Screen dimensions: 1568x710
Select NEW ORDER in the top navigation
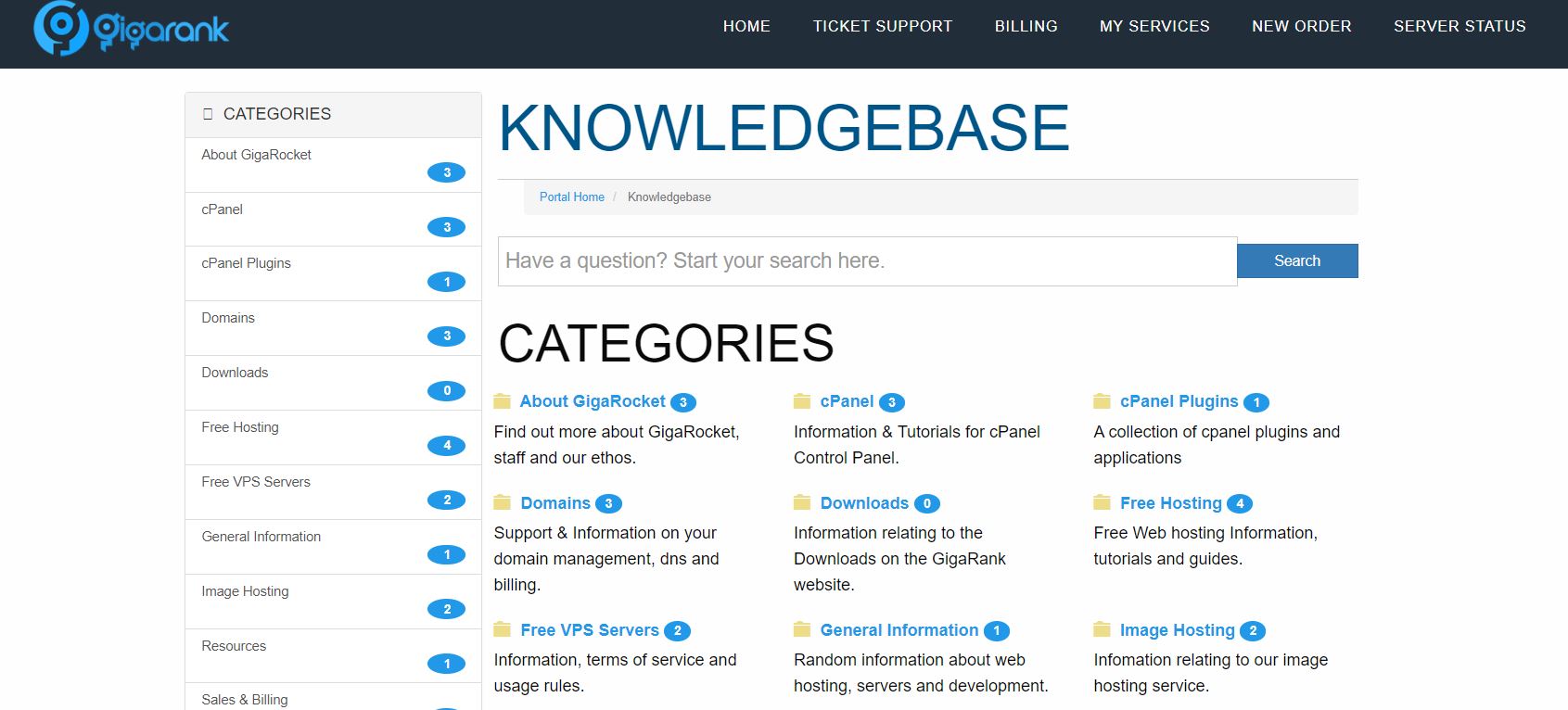tap(1302, 26)
